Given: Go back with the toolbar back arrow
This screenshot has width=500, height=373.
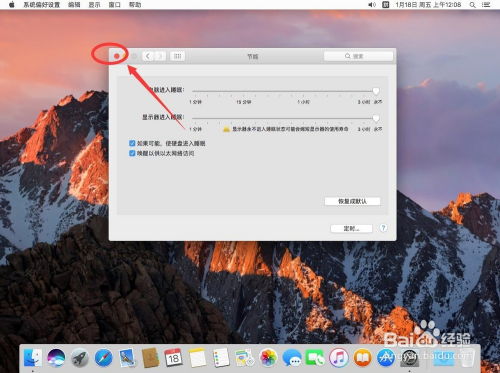Looking at the screenshot, I should [x=148, y=56].
